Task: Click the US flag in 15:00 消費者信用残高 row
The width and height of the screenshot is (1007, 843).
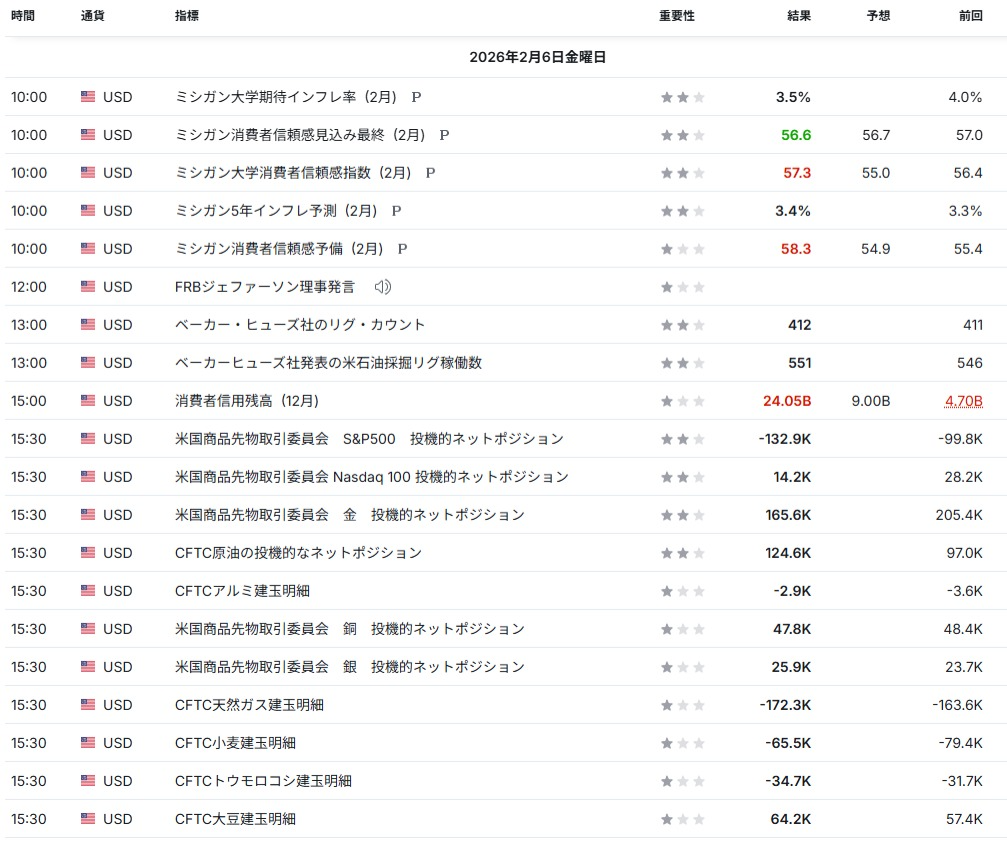Action: pos(88,401)
